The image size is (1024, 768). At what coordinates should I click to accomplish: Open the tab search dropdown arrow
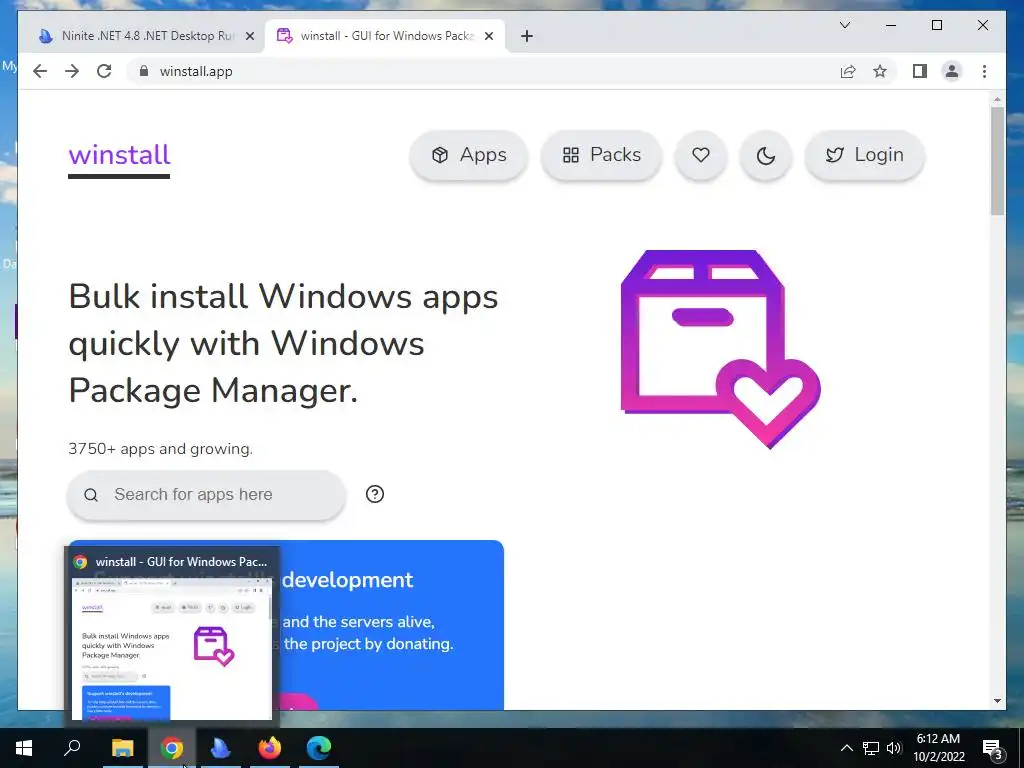(844, 25)
